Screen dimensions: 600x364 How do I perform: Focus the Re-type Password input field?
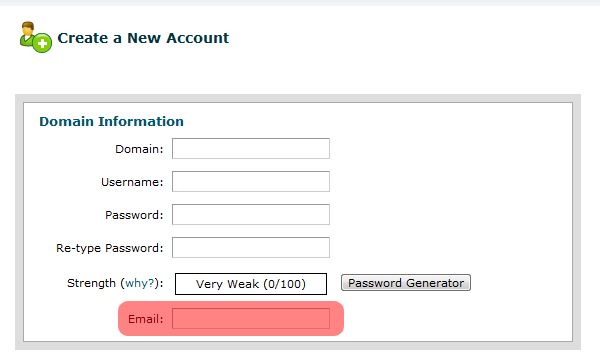click(x=251, y=247)
